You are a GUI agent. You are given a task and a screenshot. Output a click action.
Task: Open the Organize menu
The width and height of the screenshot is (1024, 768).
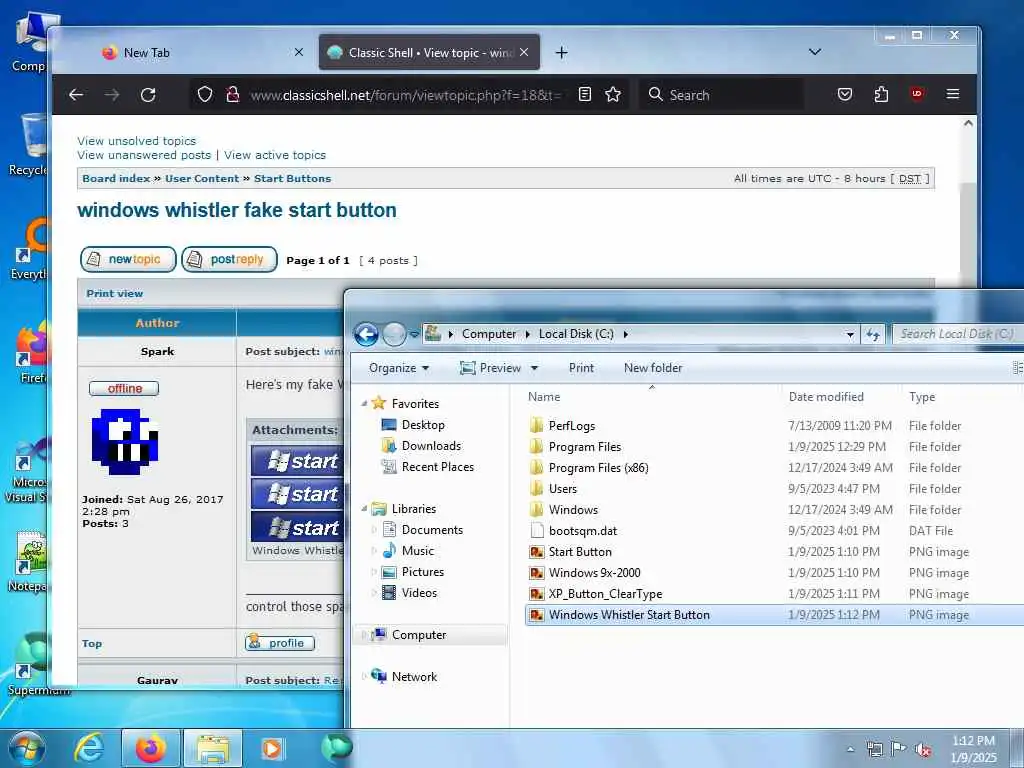(399, 368)
